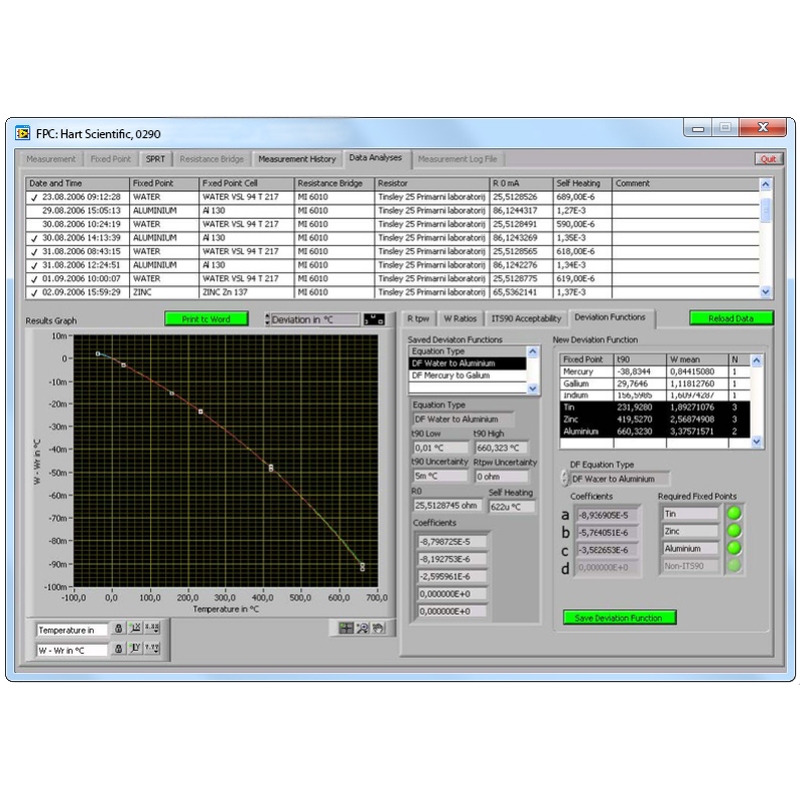
Task: Click the Tin required point green LED
Action: coord(734,514)
